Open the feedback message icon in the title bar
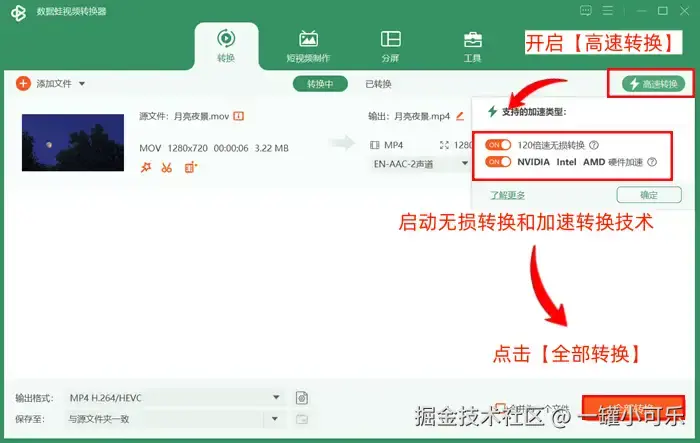 click(x=586, y=11)
